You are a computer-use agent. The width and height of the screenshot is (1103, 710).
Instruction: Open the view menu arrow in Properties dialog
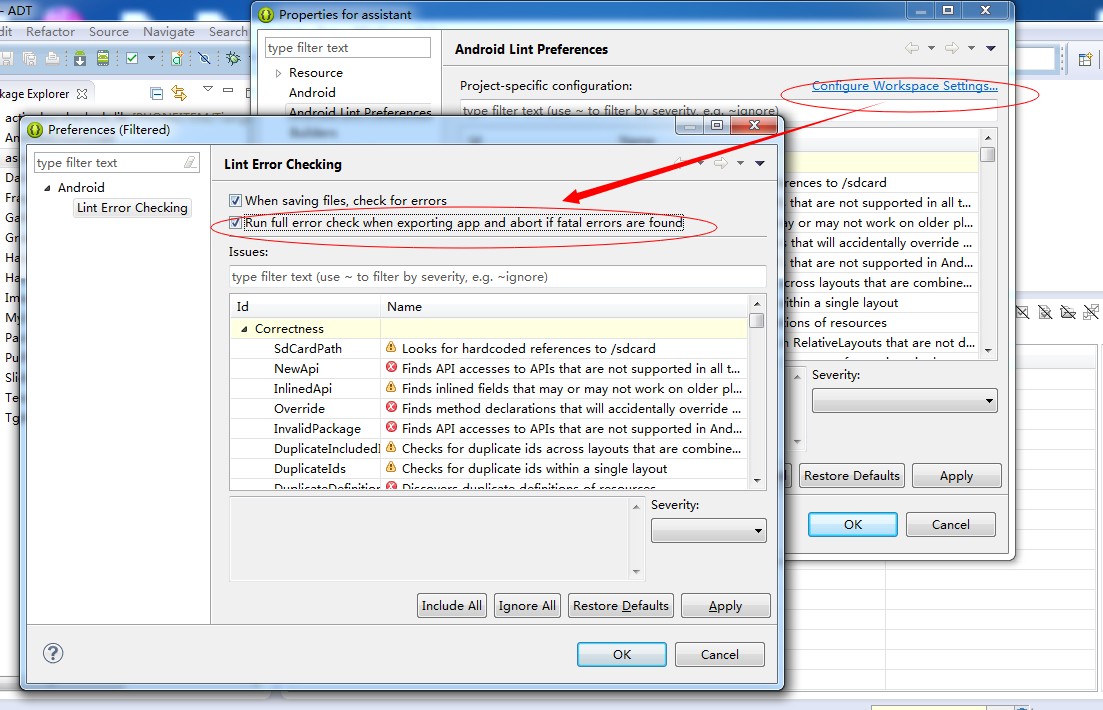coord(990,49)
